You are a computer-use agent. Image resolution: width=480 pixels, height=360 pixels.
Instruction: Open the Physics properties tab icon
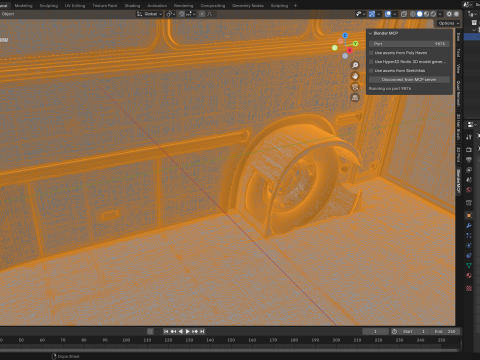[x=469, y=246]
